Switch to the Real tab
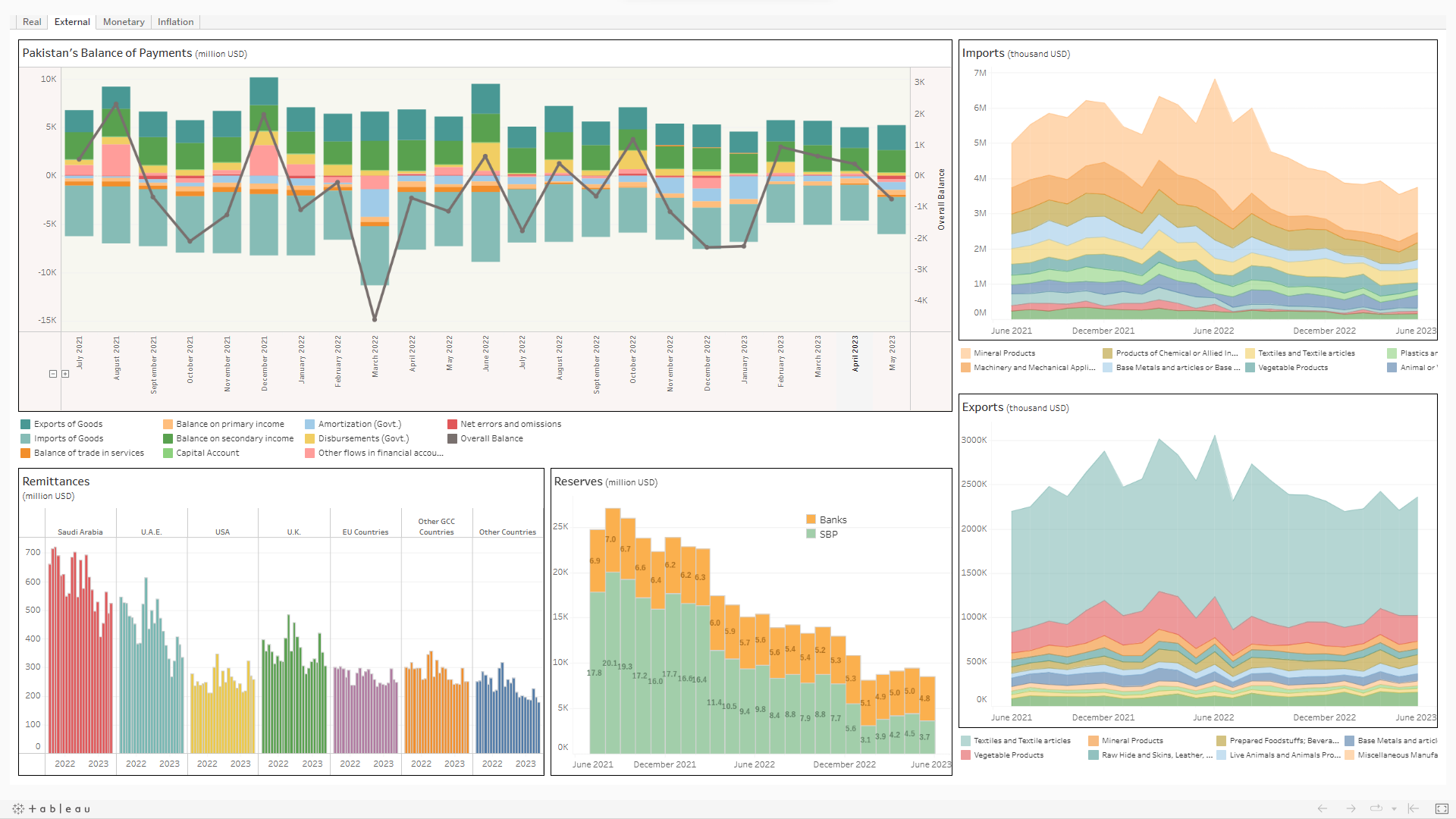This screenshot has height=819, width=1456. click(32, 22)
